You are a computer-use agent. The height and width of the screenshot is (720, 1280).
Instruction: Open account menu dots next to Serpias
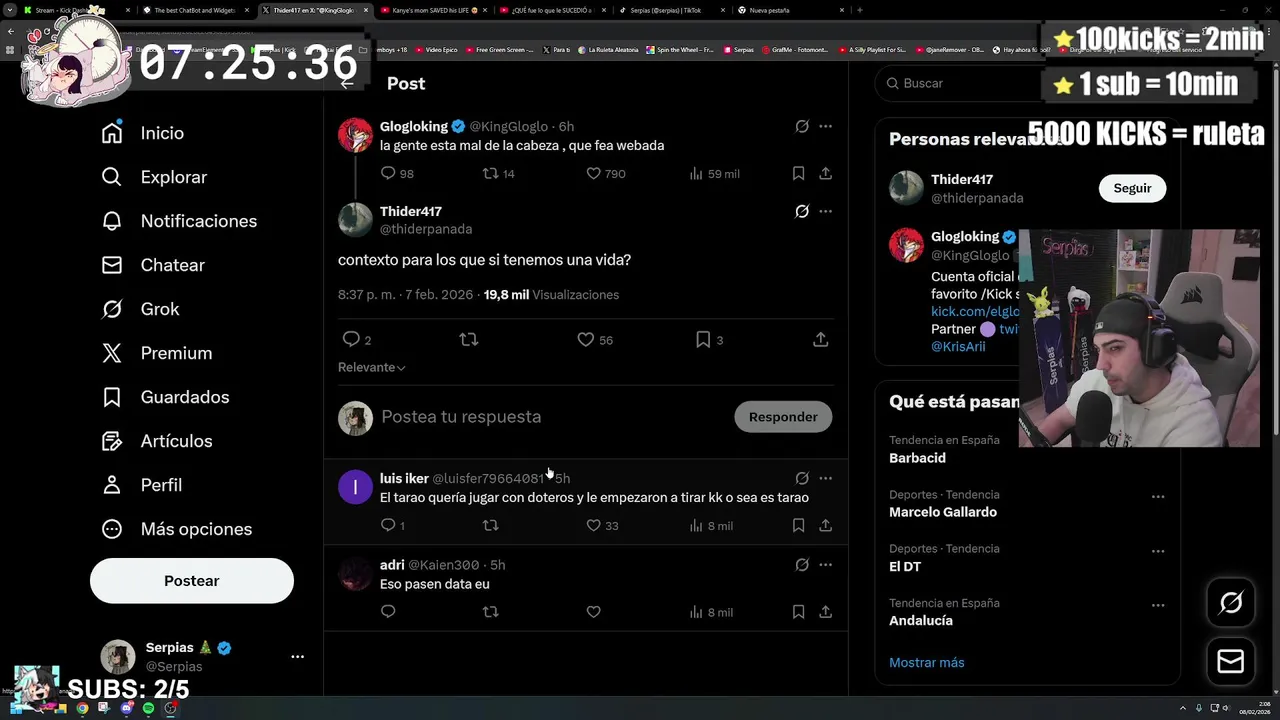[x=297, y=656]
